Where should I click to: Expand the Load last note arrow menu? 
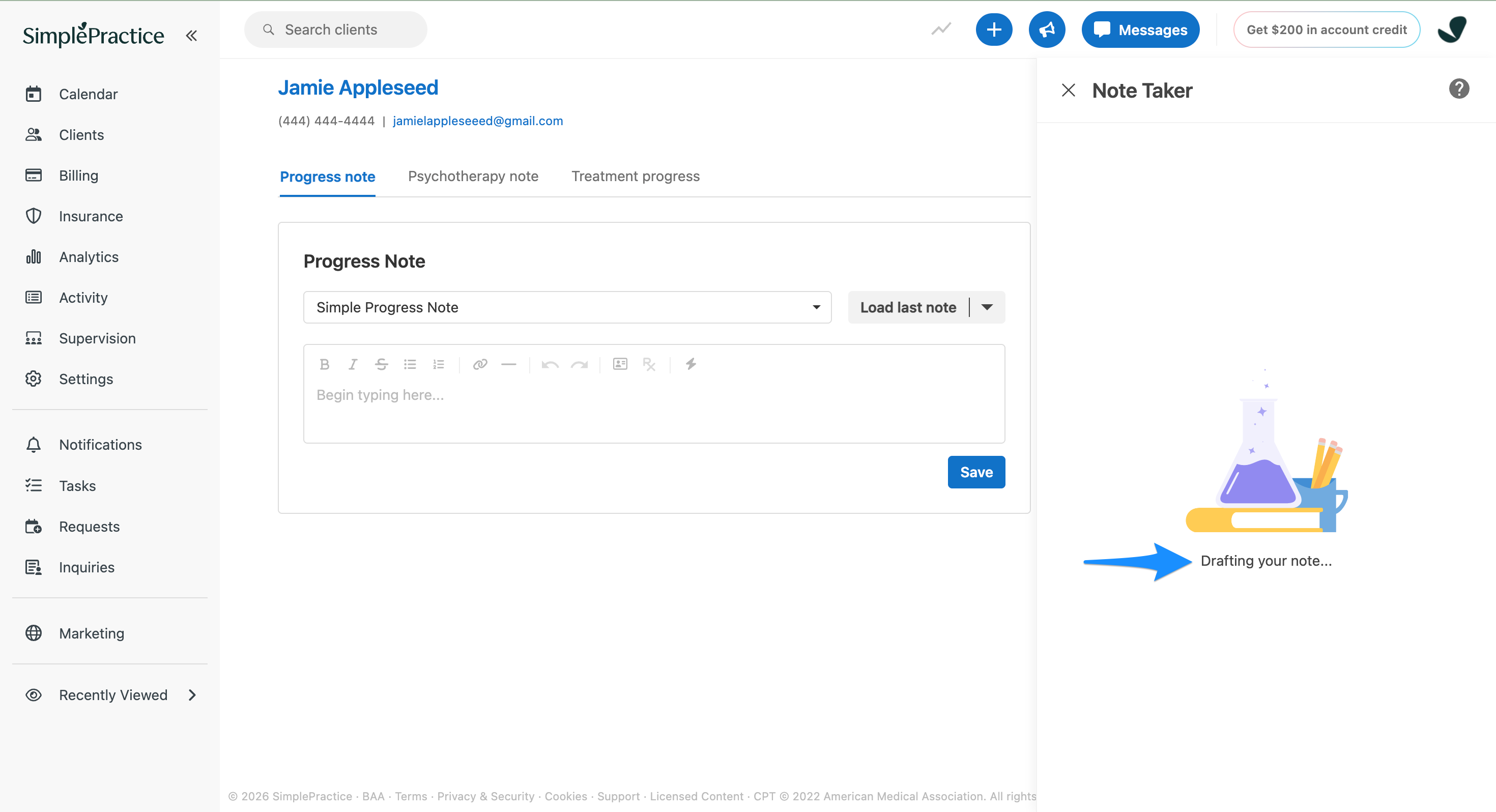coord(987,307)
